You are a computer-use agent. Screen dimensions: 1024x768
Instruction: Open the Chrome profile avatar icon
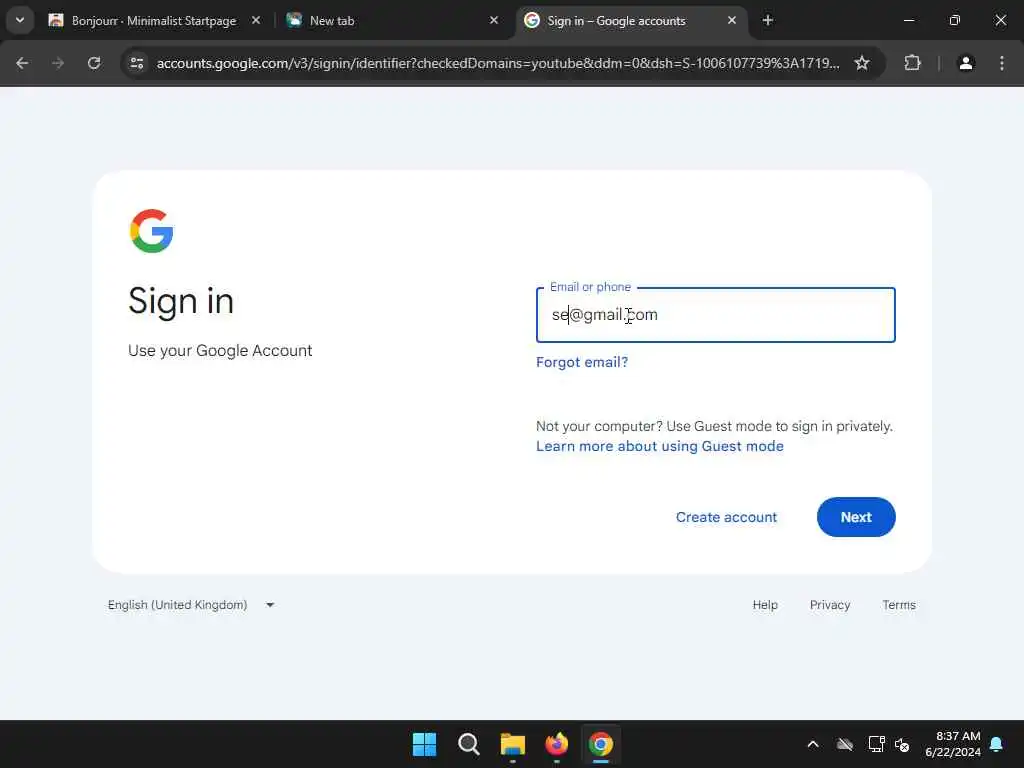966,63
